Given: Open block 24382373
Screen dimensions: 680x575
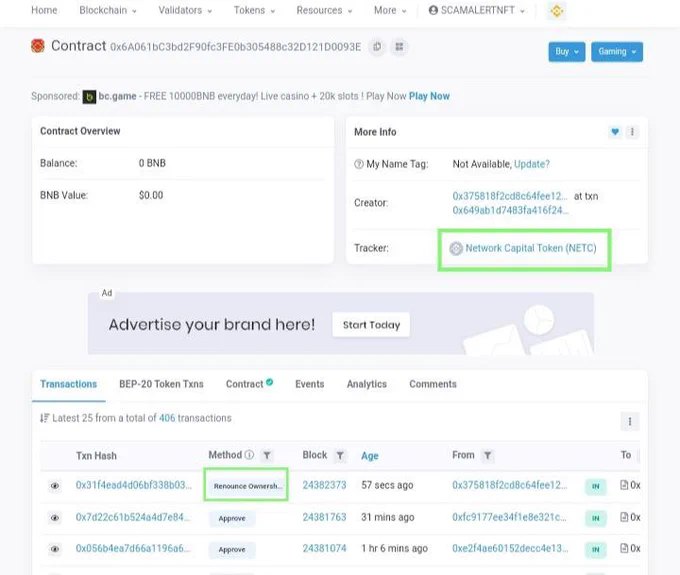Looking at the screenshot, I should tap(324, 485).
